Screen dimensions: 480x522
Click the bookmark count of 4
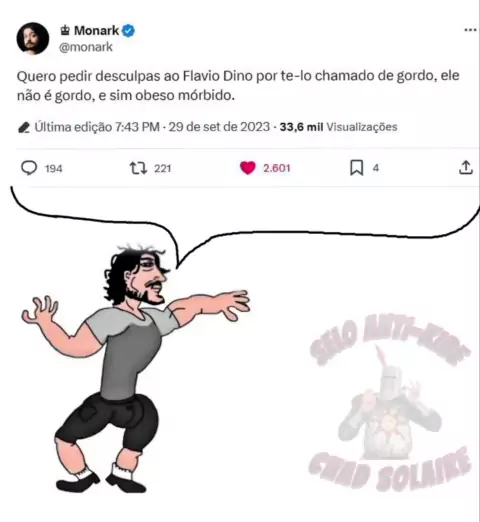click(376, 168)
